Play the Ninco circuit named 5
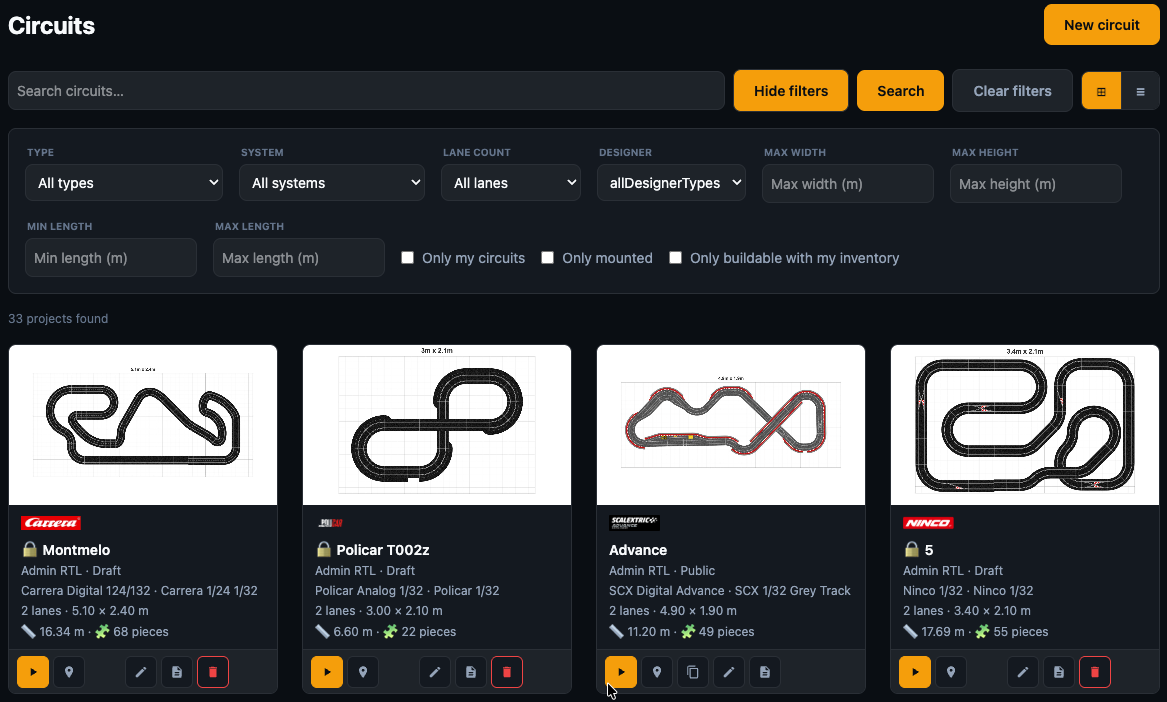The height and width of the screenshot is (702, 1167). point(915,672)
